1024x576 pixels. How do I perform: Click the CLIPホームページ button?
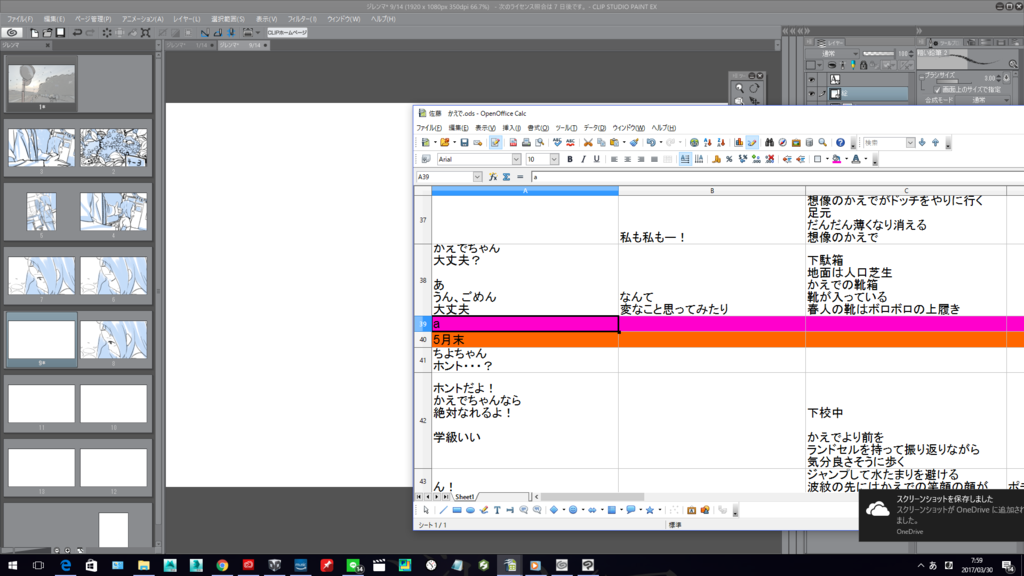click(x=287, y=33)
